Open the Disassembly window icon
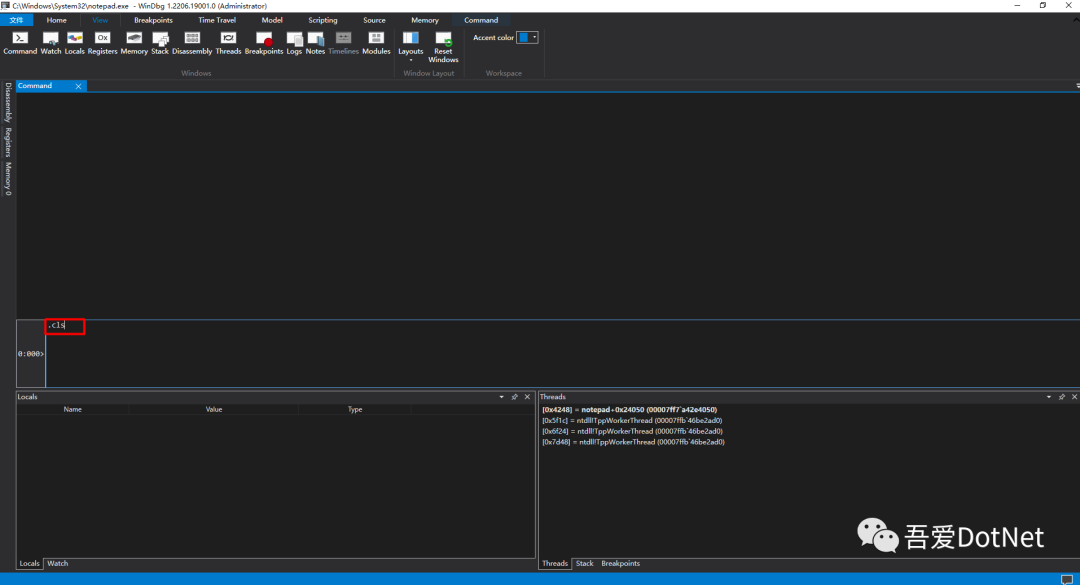Viewport: 1080px width, 585px height. tap(192, 43)
